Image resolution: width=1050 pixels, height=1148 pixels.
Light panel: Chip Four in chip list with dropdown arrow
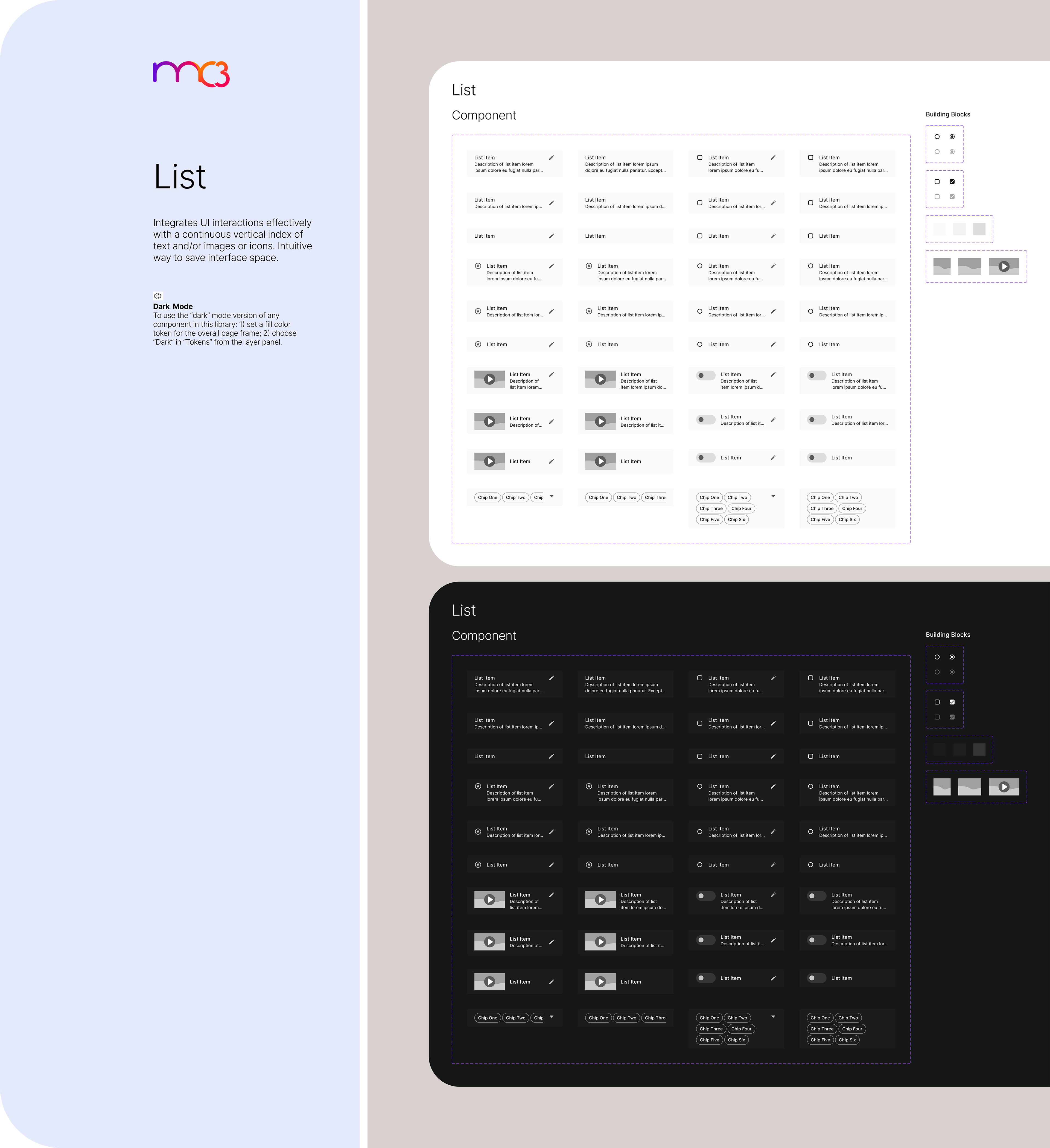[x=741, y=509]
